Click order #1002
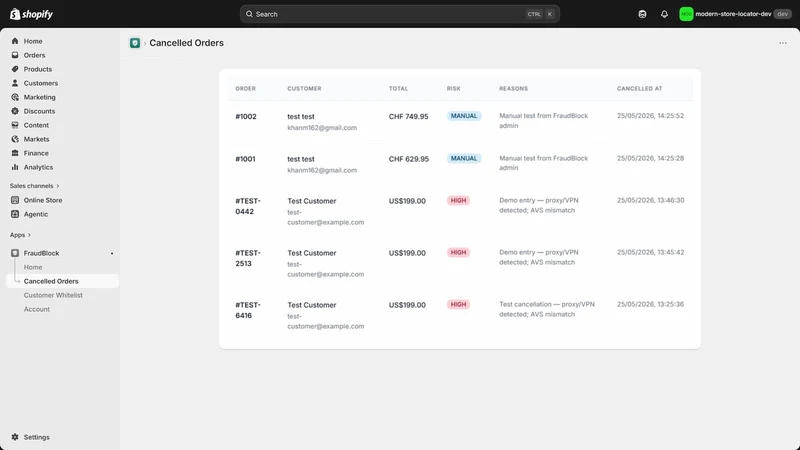This screenshot has width=800, height=450. click(246, 117)
